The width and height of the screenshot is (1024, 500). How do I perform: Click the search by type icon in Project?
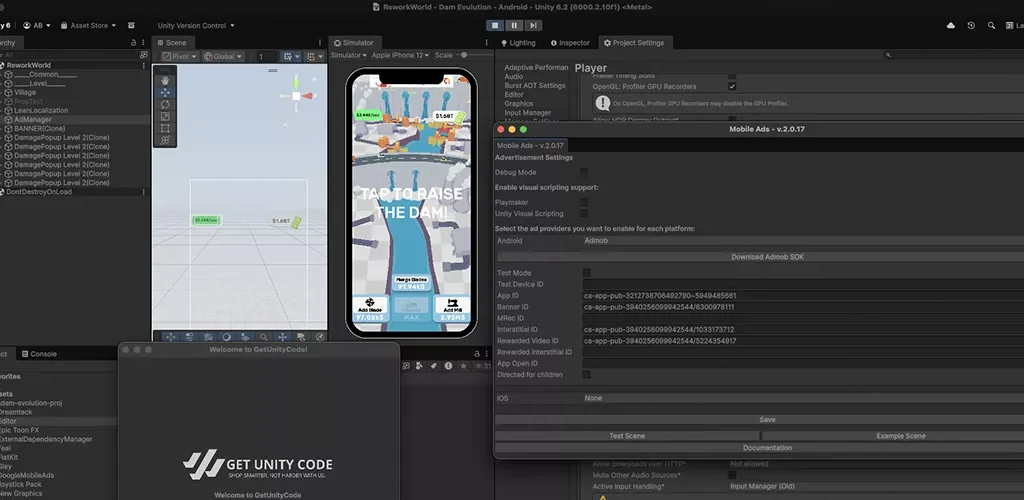pos(420,366)
